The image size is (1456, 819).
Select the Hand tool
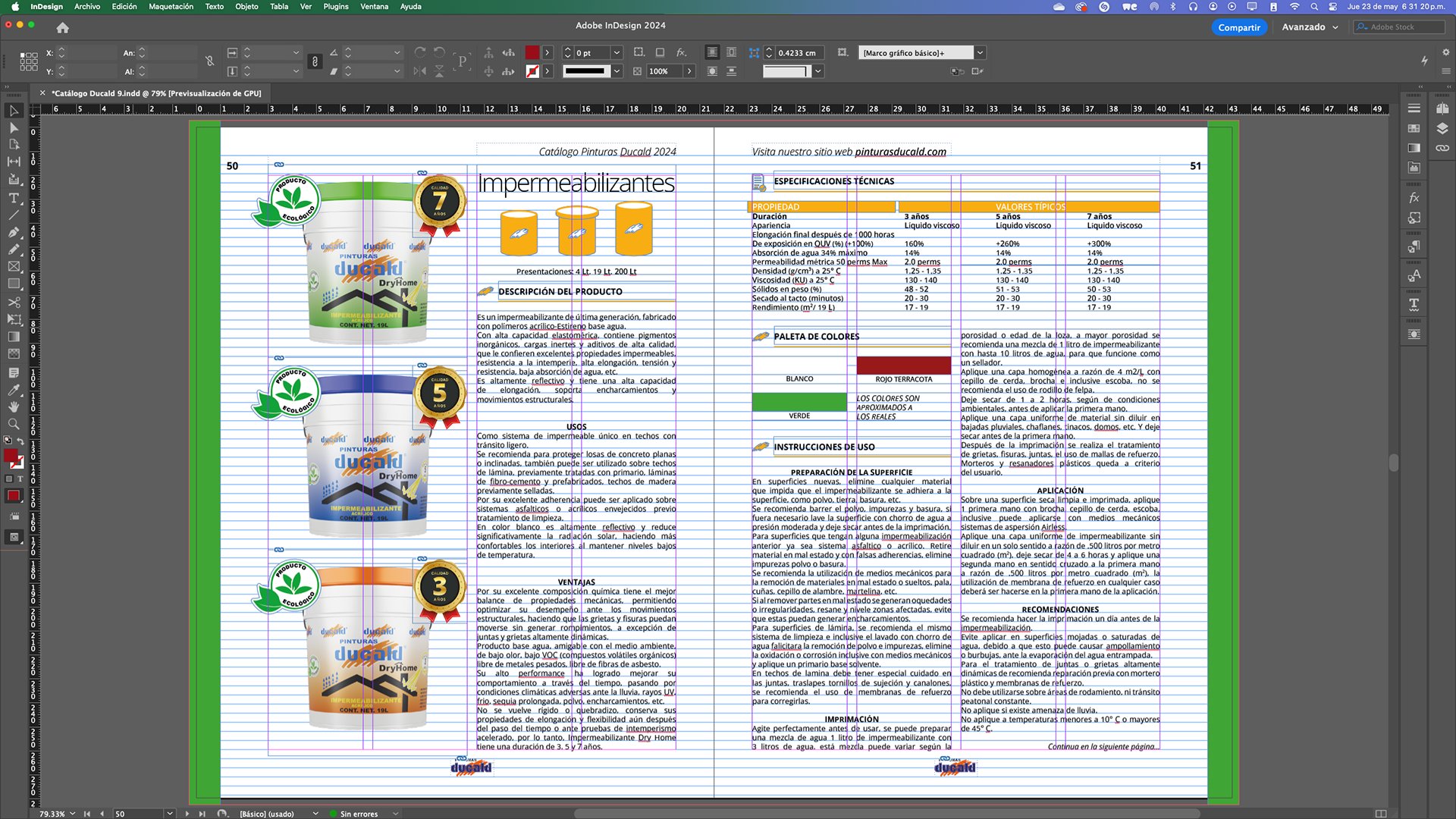(14, 407)
